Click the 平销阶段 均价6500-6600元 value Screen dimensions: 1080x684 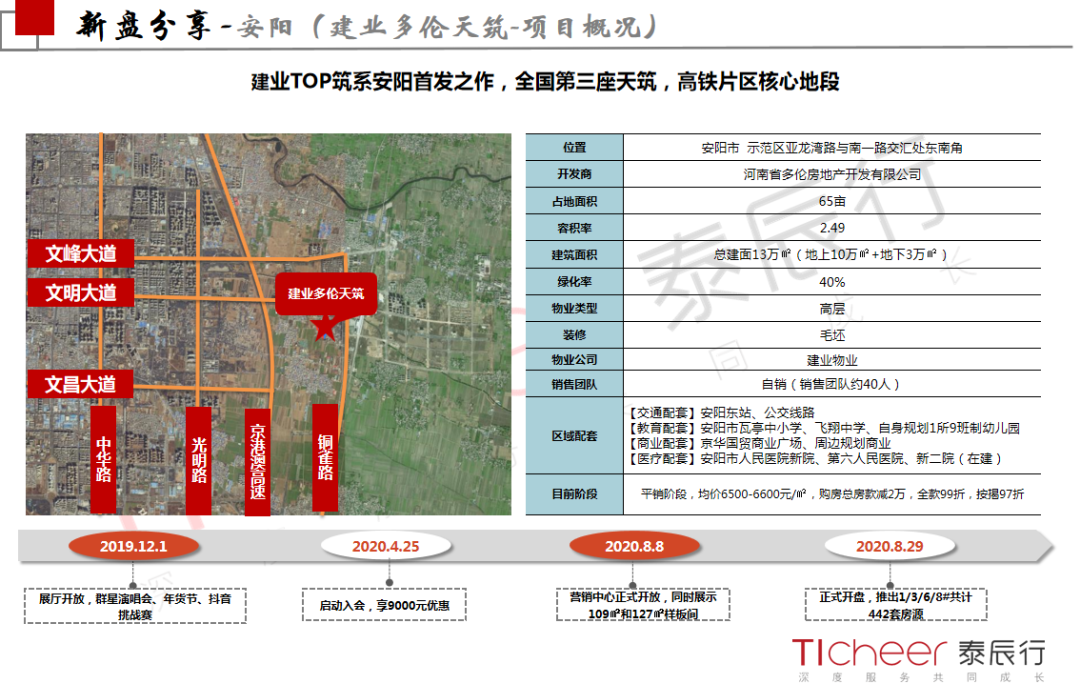pyautogui.click(x=832, y=494)
